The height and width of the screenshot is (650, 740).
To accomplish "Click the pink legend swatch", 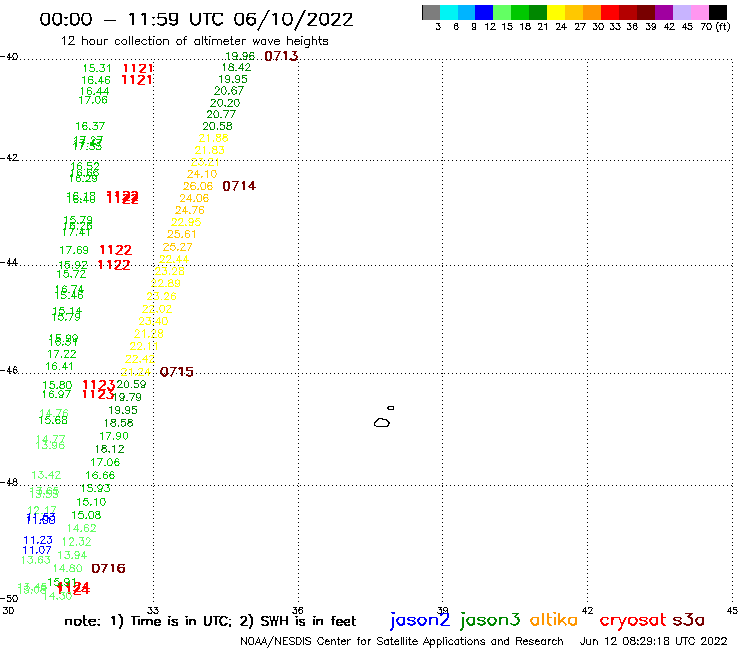I will tap(699, 12).
